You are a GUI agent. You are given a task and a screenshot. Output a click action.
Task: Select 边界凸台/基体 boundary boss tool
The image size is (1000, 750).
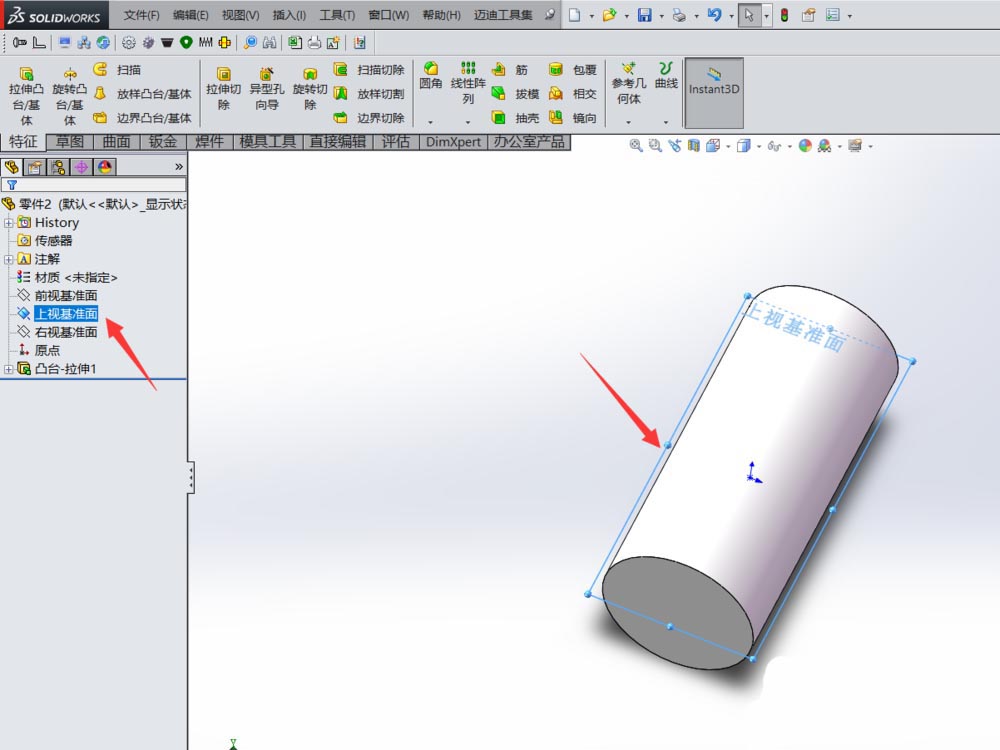click(142, 118)
